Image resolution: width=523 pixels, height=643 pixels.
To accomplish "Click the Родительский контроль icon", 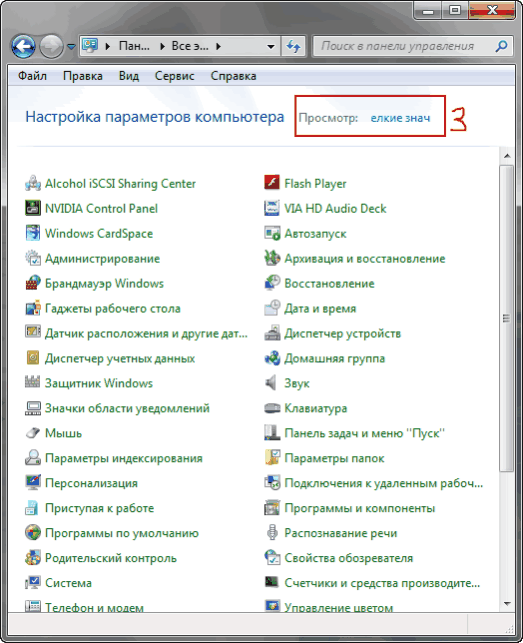I will (33, 558).
